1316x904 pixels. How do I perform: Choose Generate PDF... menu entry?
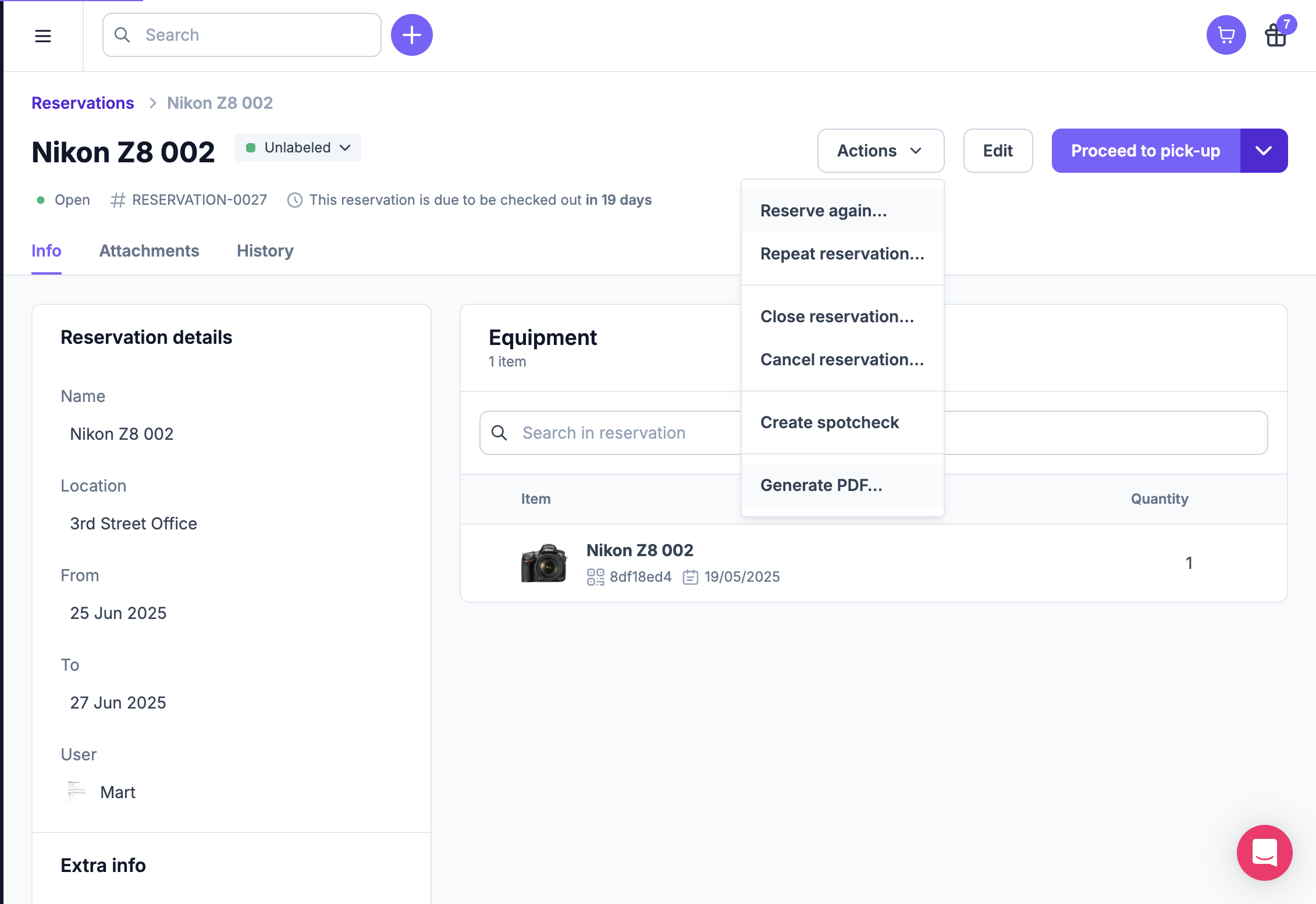tap(842, 485)
